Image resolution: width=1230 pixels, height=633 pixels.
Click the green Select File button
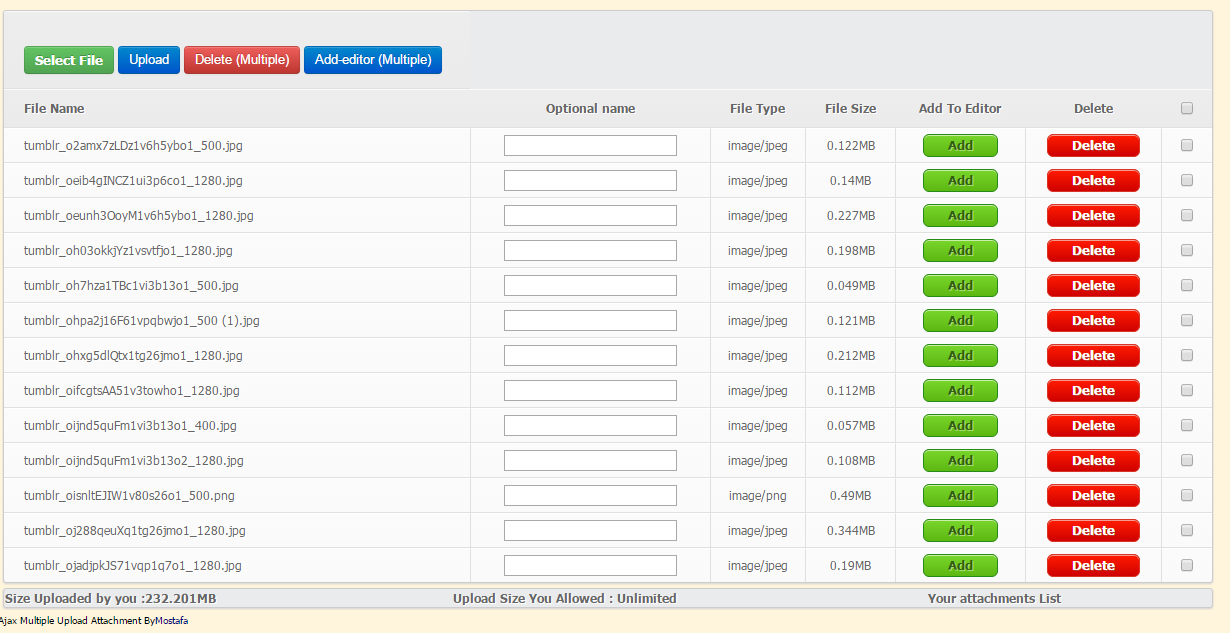tap(68, 60)
